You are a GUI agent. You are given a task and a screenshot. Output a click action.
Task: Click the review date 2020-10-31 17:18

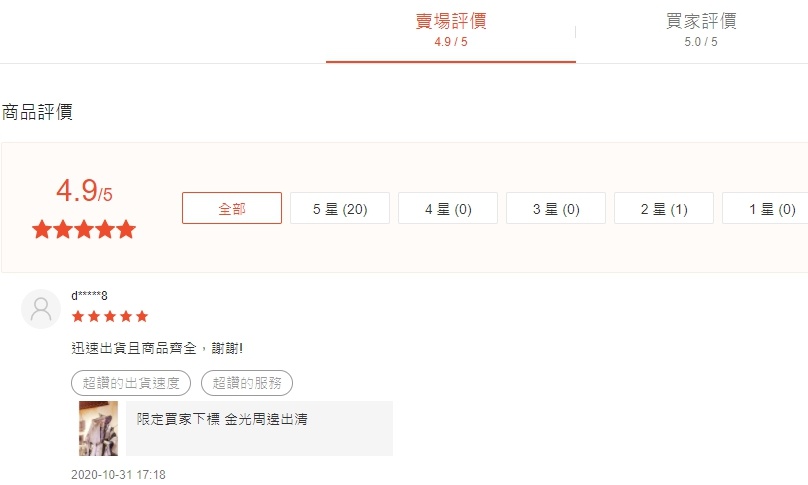119,475
